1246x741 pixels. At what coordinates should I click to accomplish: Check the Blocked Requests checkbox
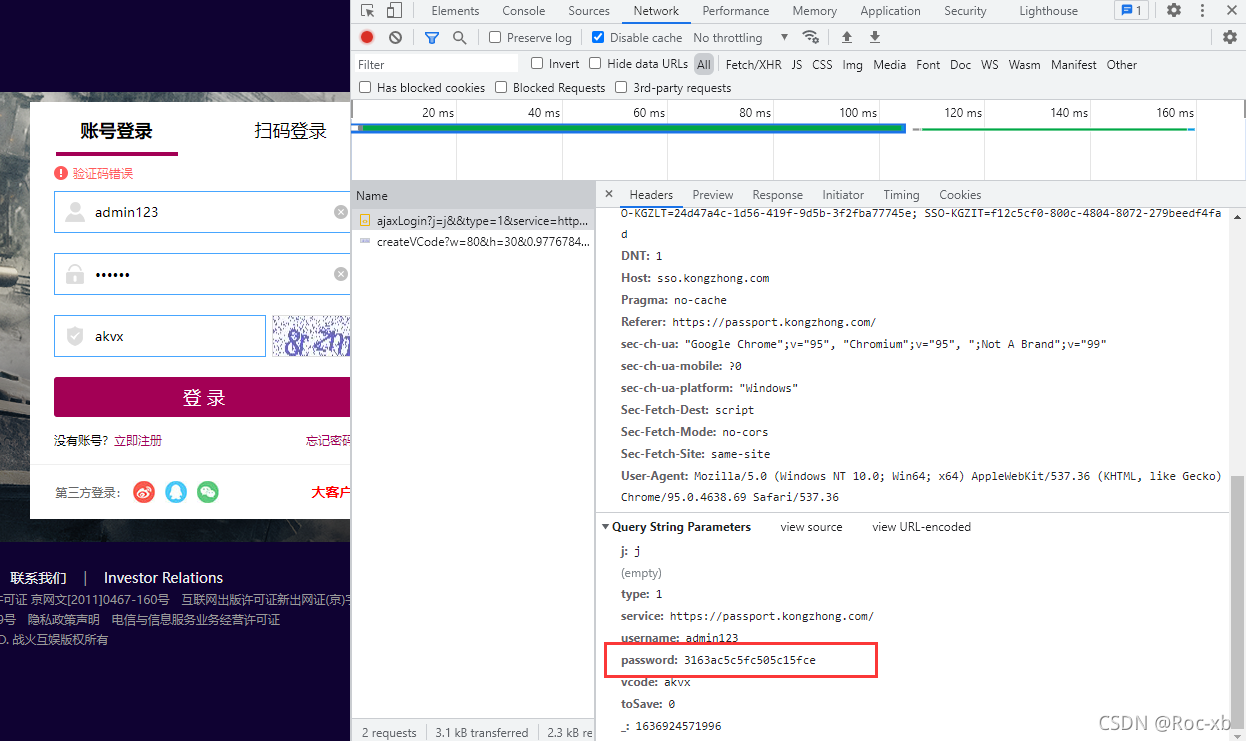501,87
